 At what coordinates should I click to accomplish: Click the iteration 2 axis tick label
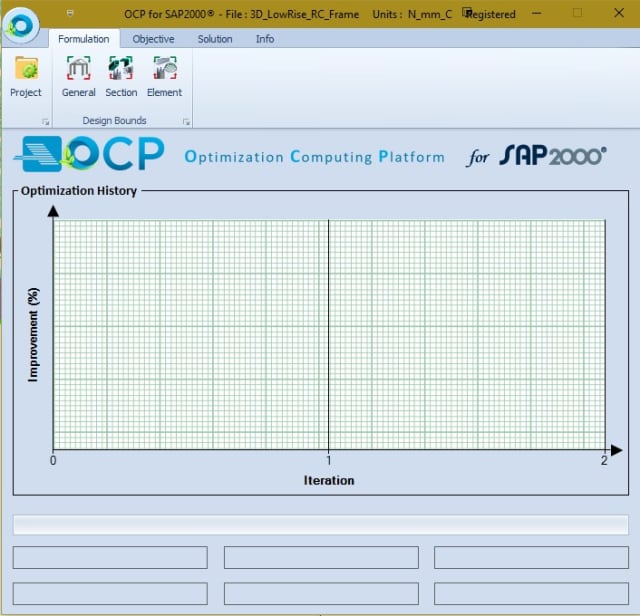point(604,460)
